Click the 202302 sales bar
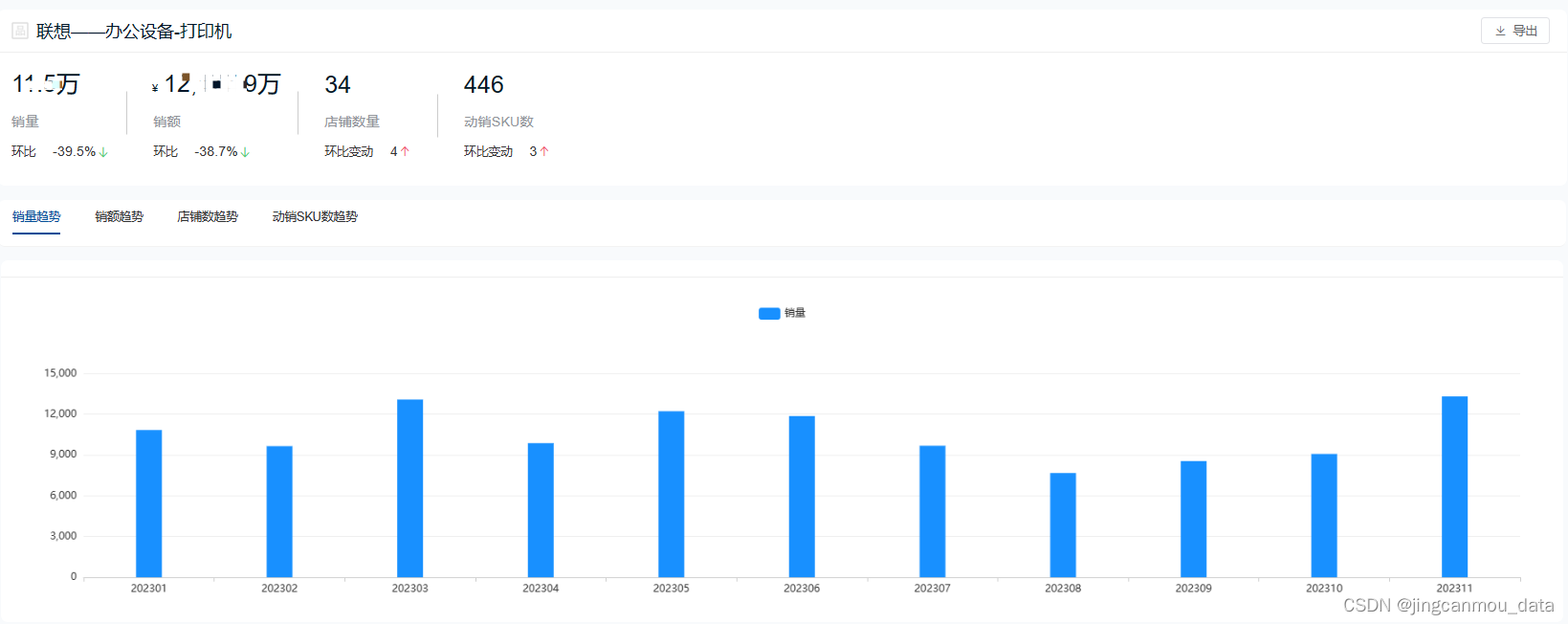The width and height of the screenshot is (1568, 624). [x=279, y=511]
